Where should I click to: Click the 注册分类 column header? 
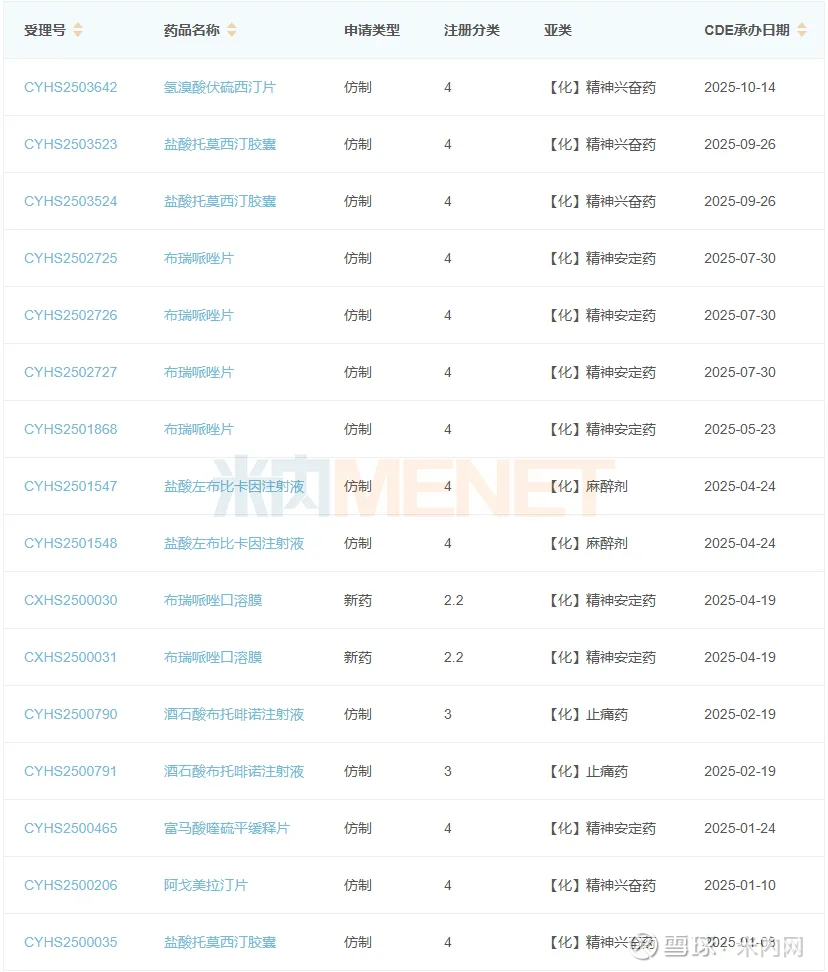471,30
